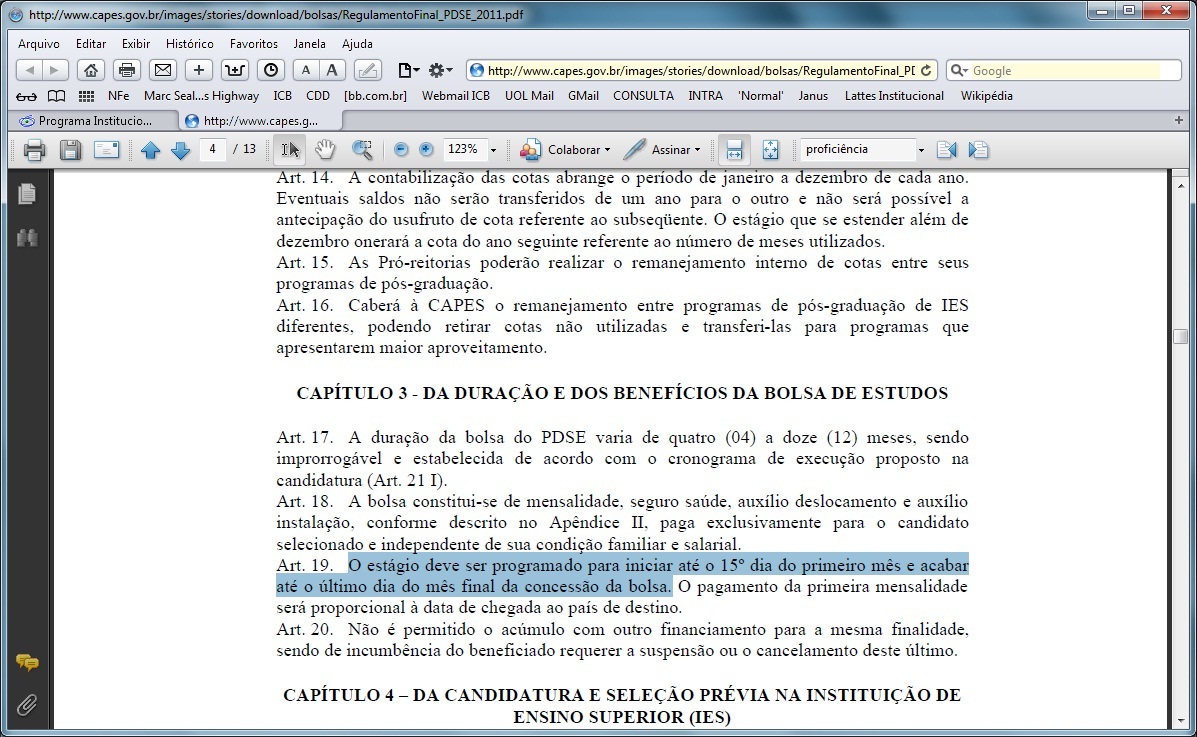
Task: Click the URL address field
Action: 700,70
